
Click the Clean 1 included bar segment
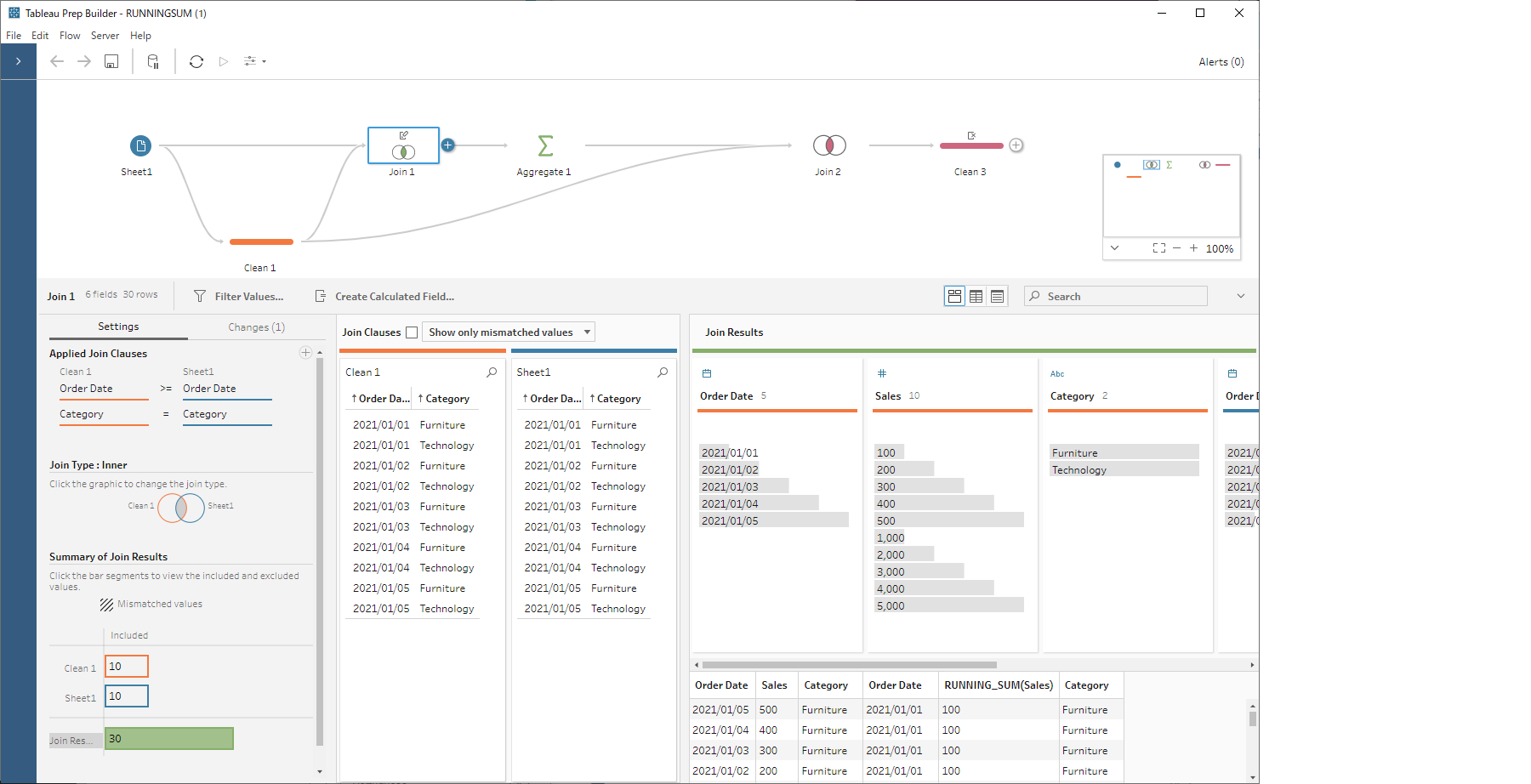pos(127,667)
